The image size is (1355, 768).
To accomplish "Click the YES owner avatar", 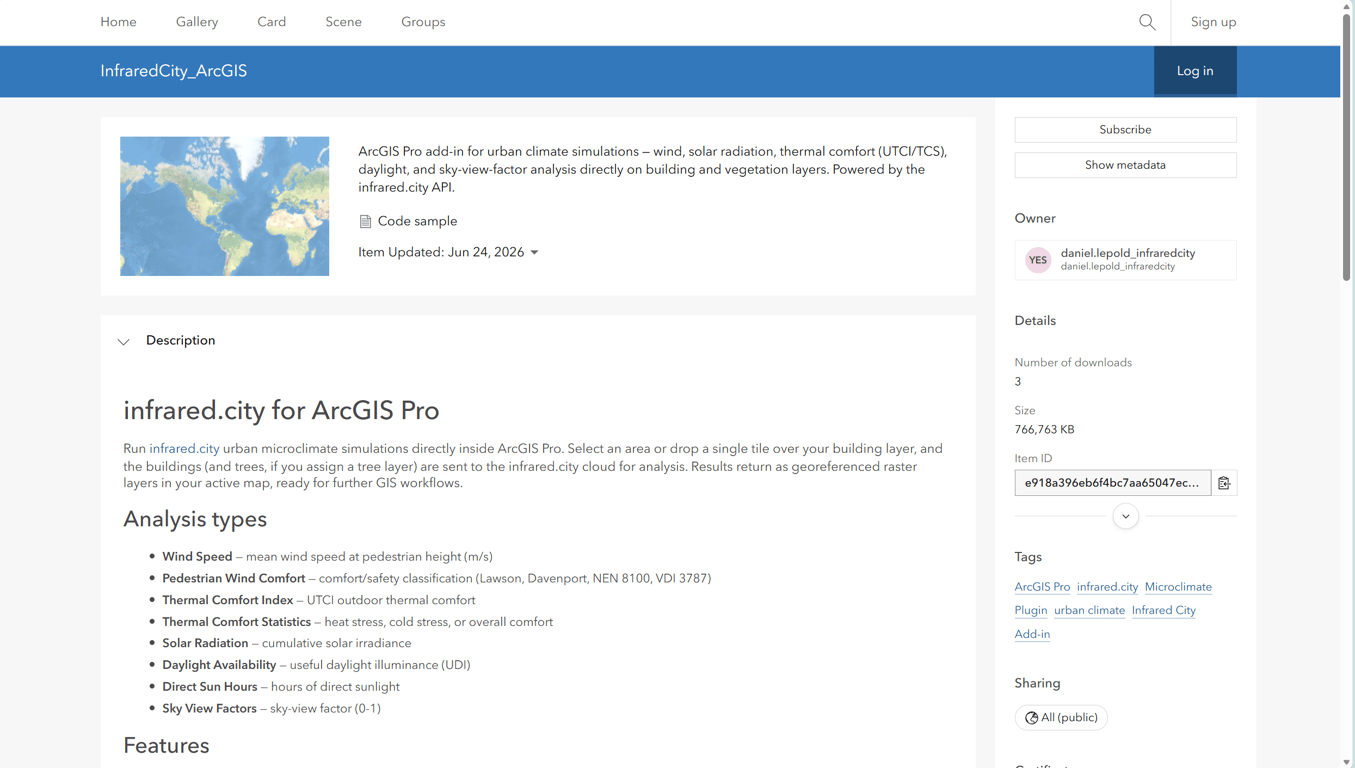I will [1038, 260].
